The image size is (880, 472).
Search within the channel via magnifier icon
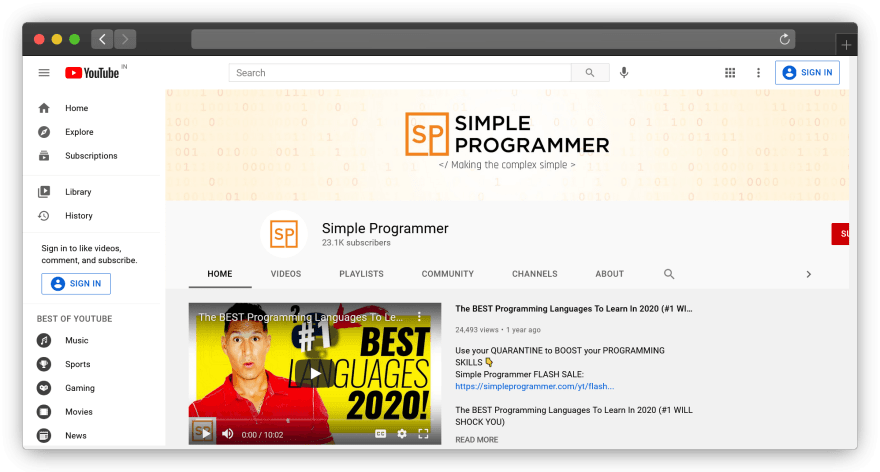tap(669, 274)
